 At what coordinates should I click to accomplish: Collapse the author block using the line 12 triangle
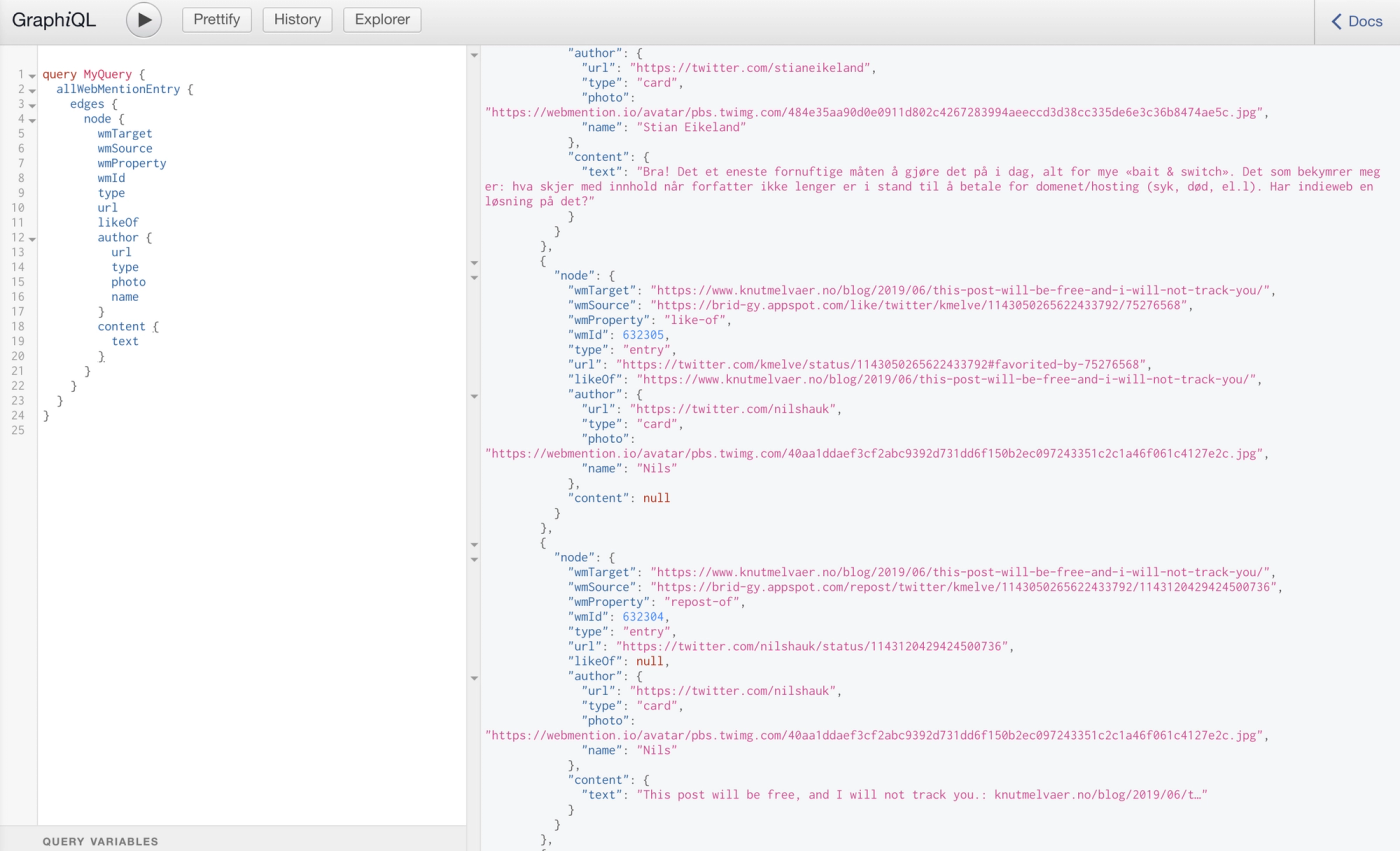31,237
